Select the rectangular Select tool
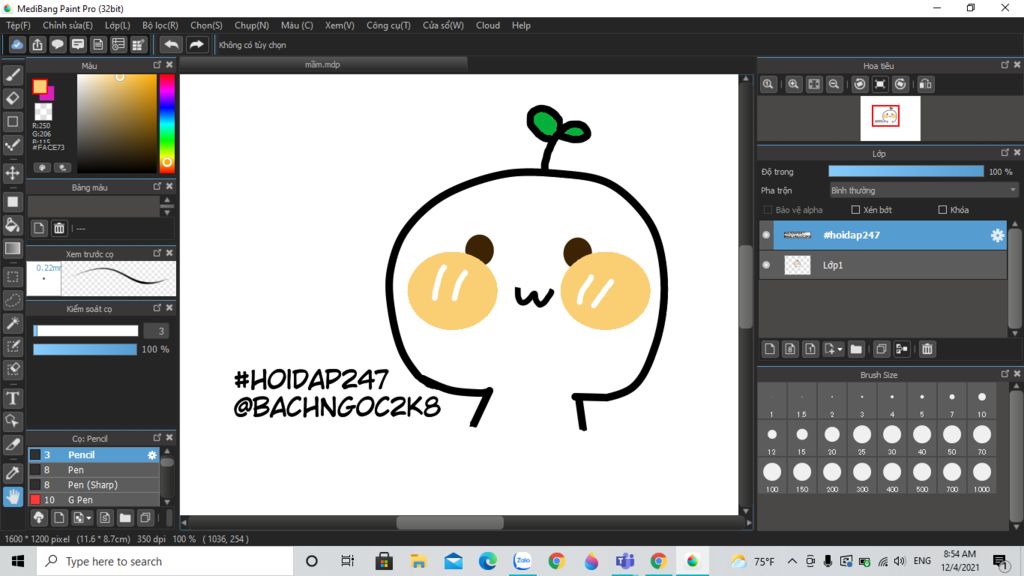This screenshot has height=576, width=1024. [12, 277]
